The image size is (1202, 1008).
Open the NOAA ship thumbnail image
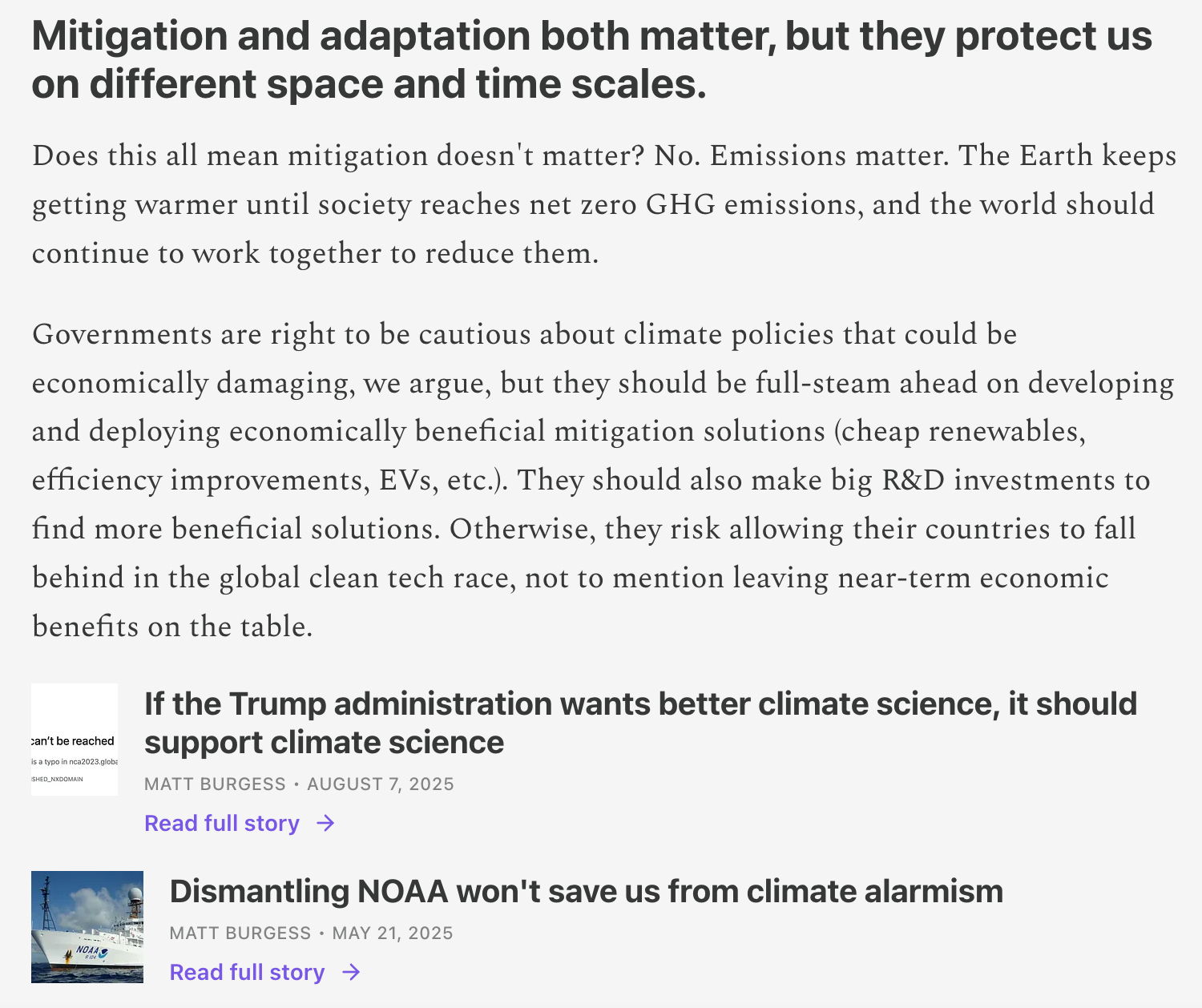[87, 926]
